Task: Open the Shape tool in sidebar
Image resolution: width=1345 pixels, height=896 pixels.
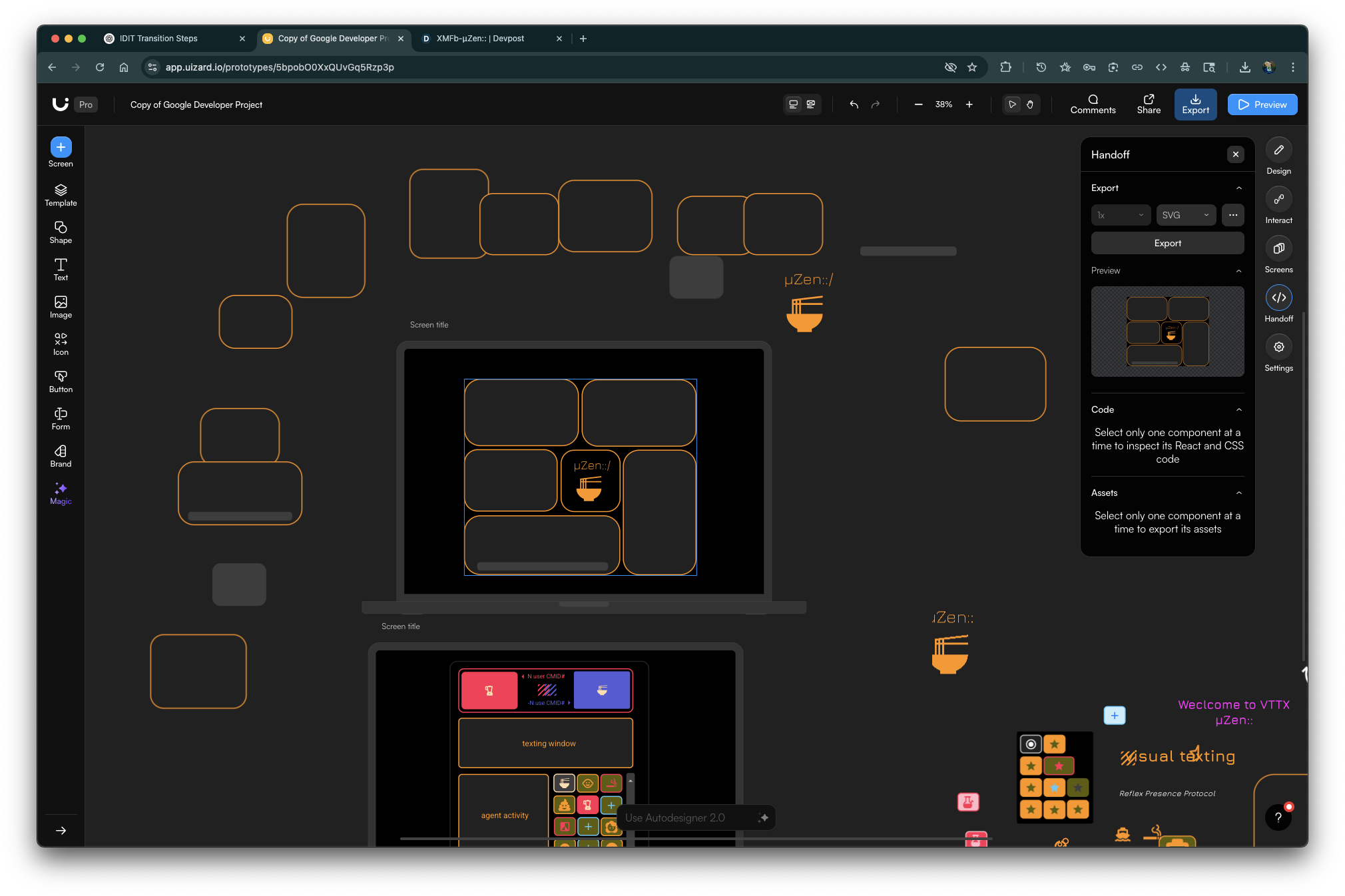Action: [61, 232]
